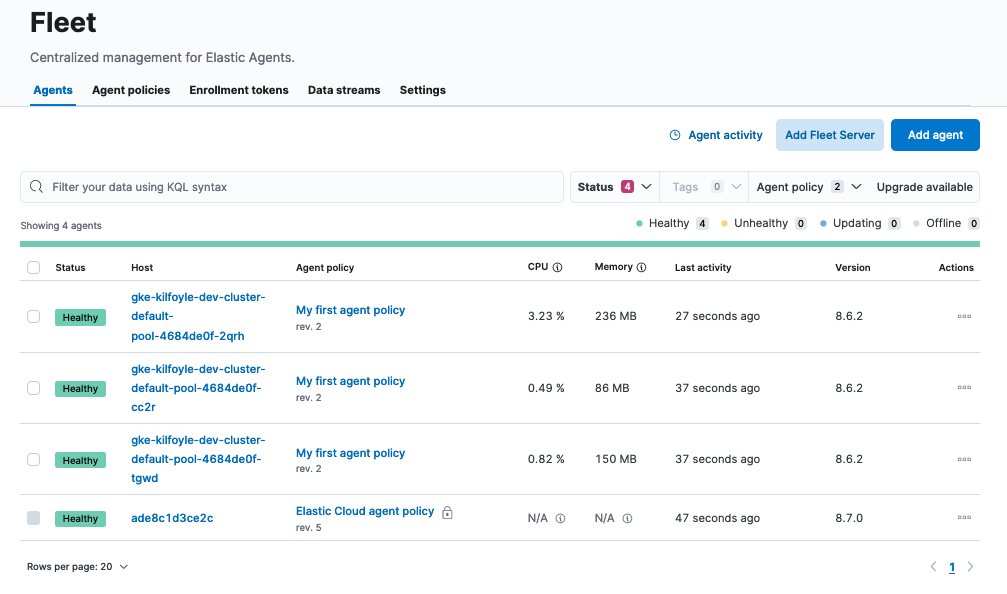The width and height of the screenshot is (1007, 594).
Task: Click the search magnifier in the filter bar
Action: [x=36, y=186]
